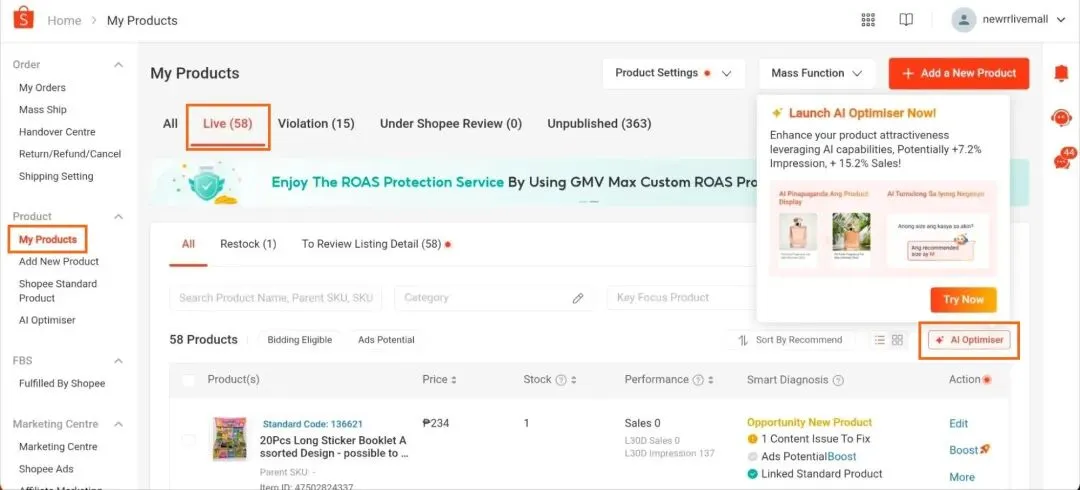1080x490 pixels.
Task: Select the 20Pcs Long Sticker Booklet checkbox
Action: pyautogui.click(x=189, y=440)
